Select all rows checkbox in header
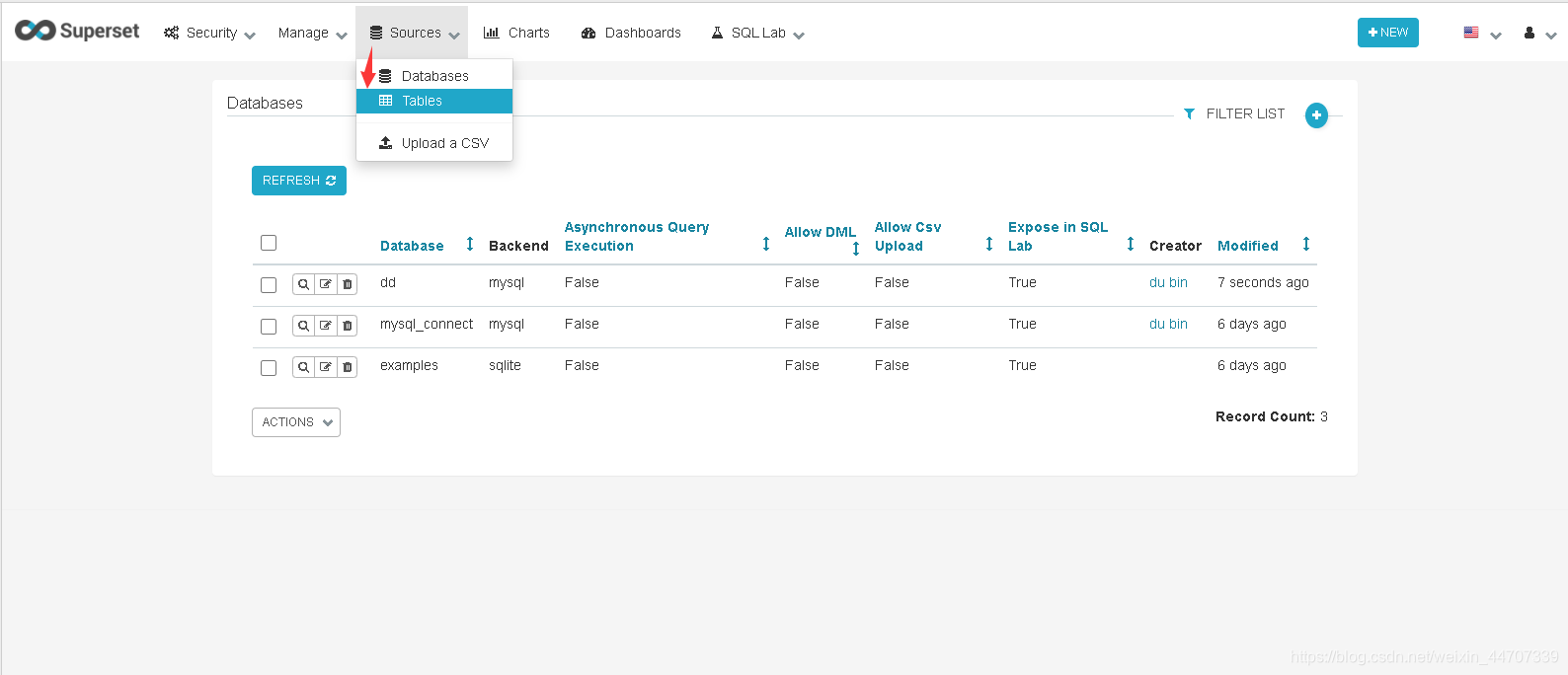 coord(269,243)
